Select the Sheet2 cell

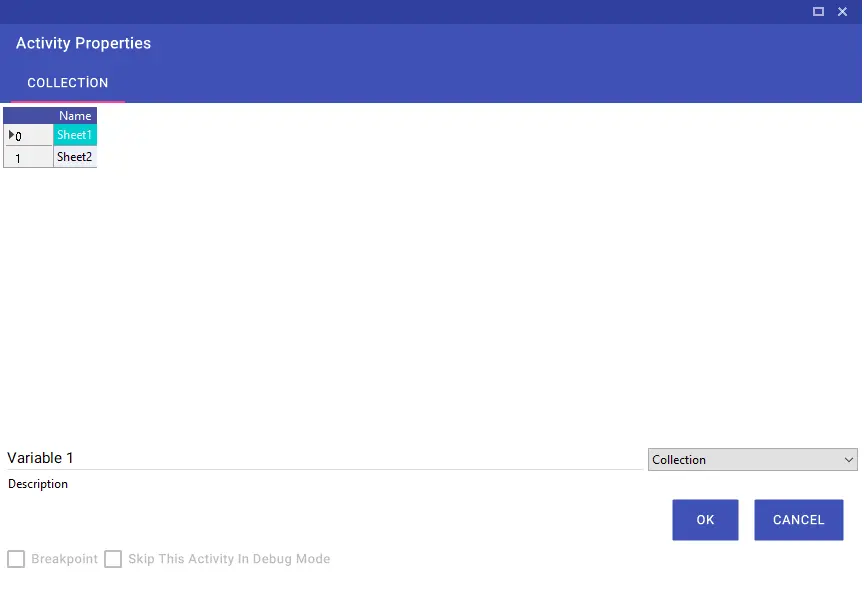click(75, 157)
